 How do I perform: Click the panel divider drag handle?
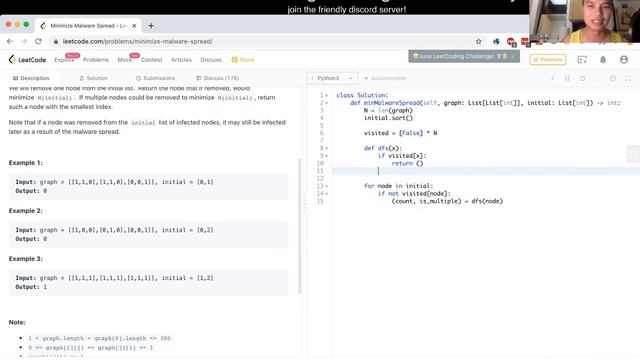[x=304, y=202]
